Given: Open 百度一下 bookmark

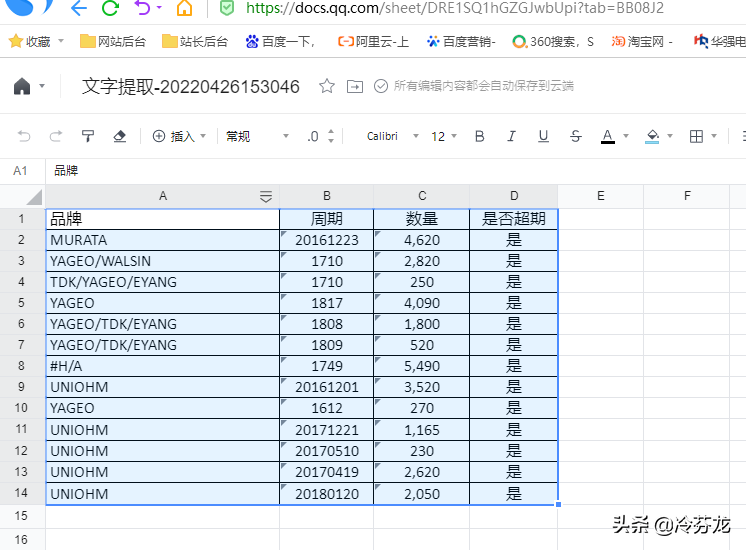Looking at the screenshot, I should [280, 42].
